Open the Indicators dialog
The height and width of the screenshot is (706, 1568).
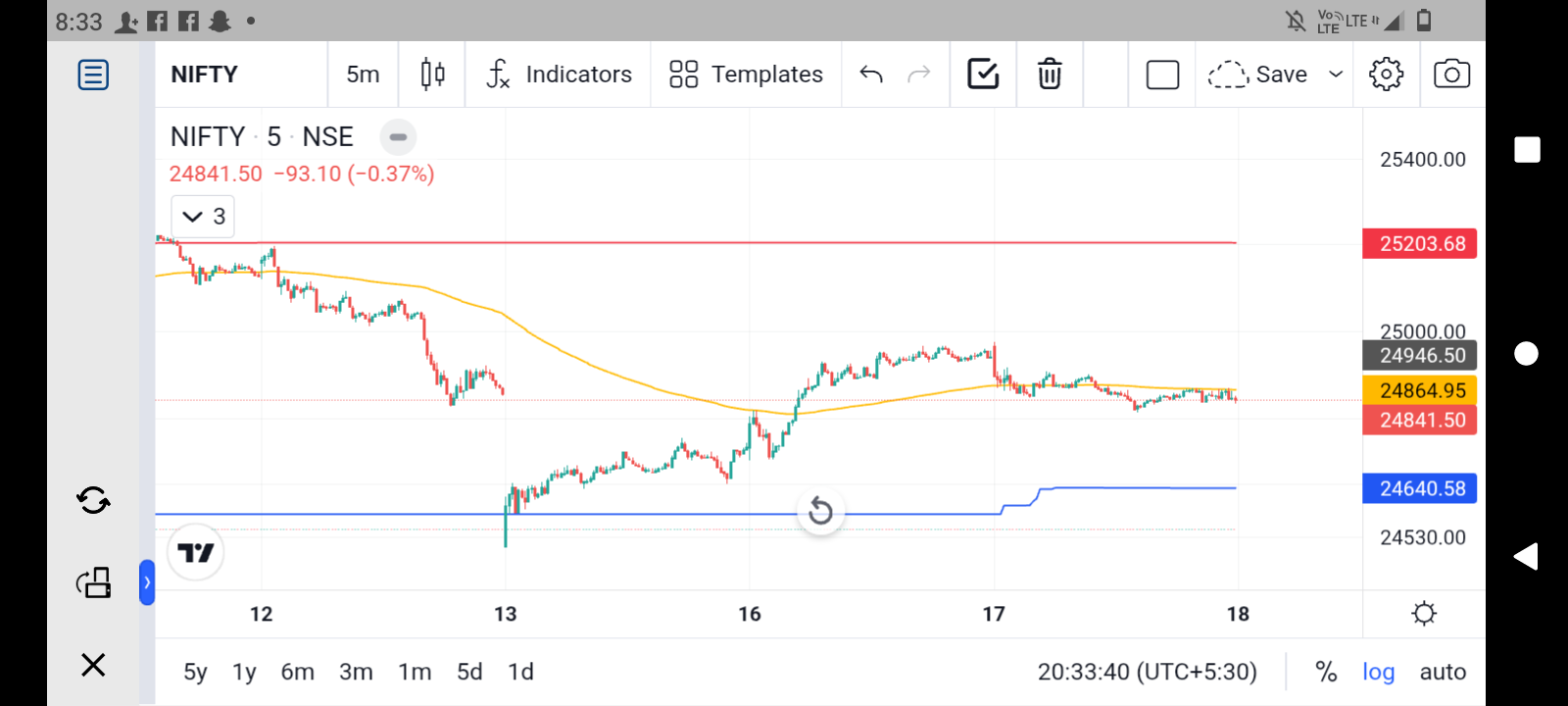coord(560,75)
